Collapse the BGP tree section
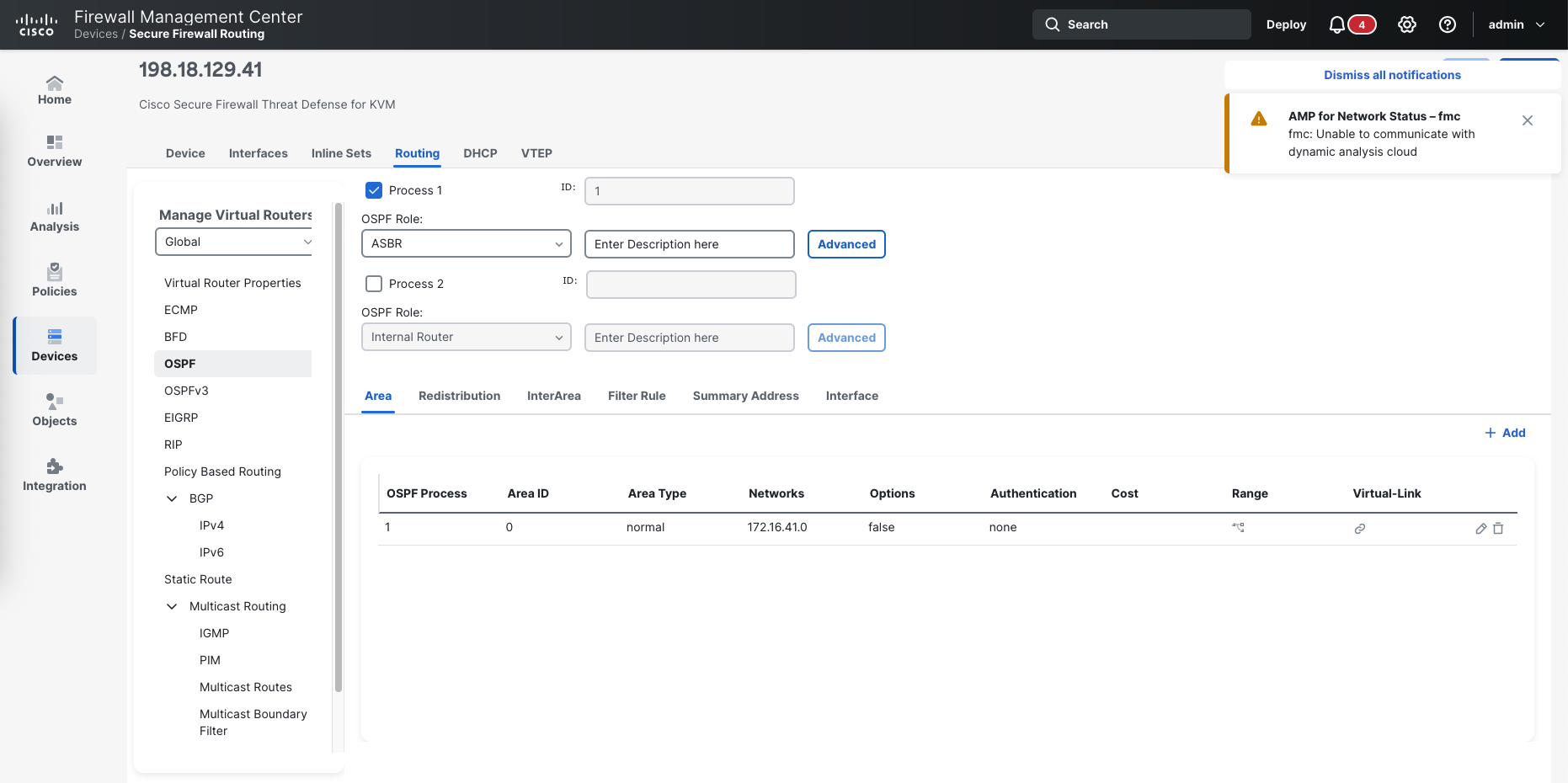This screenshot has width=1568, height=783. (x=172, y=498)
